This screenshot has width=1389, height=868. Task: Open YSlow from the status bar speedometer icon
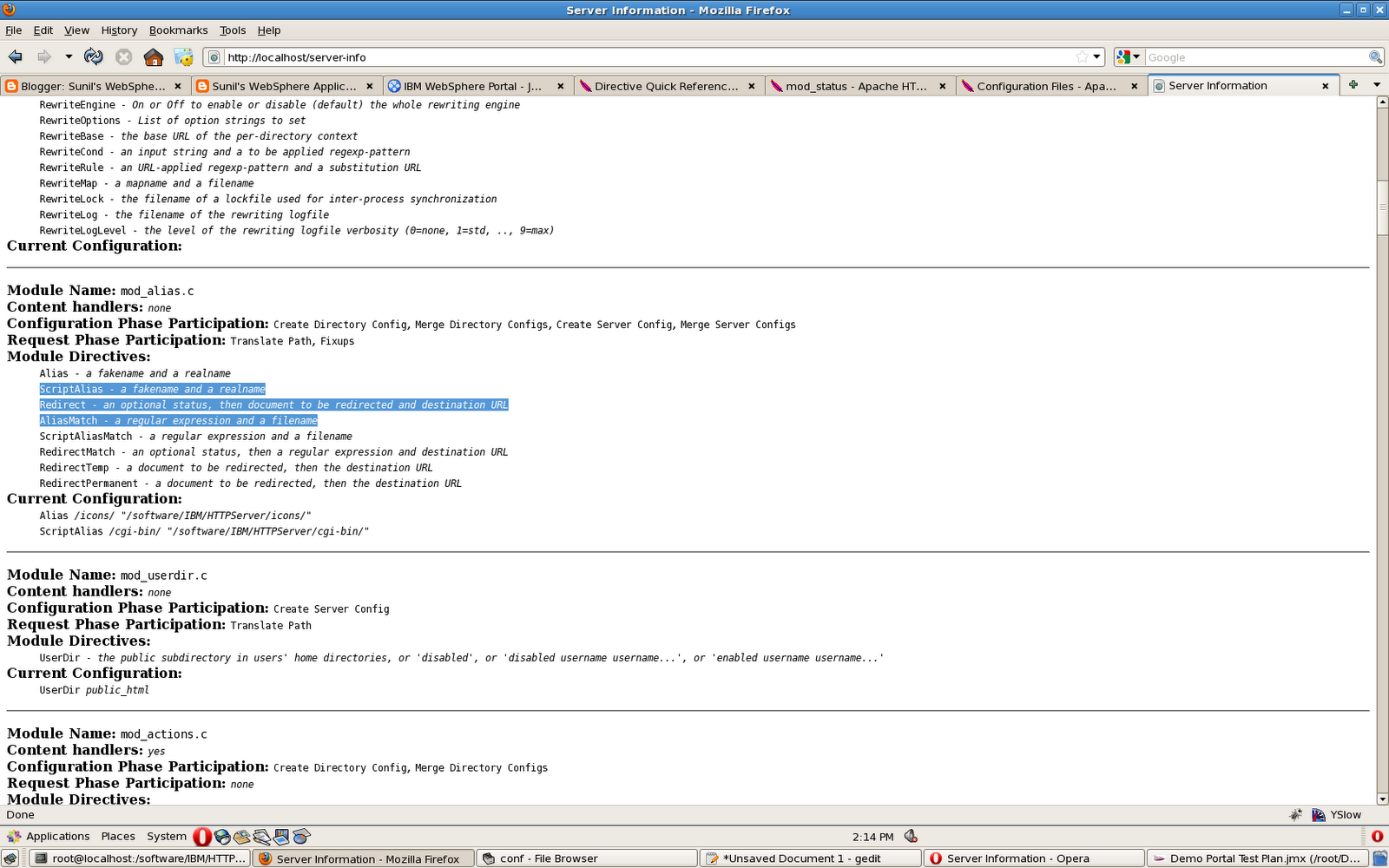[1320, 814]
